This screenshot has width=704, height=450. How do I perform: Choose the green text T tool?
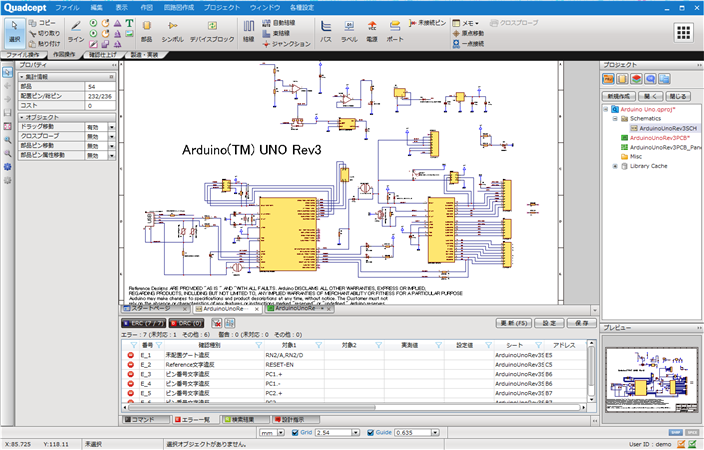tap(129, 23)
